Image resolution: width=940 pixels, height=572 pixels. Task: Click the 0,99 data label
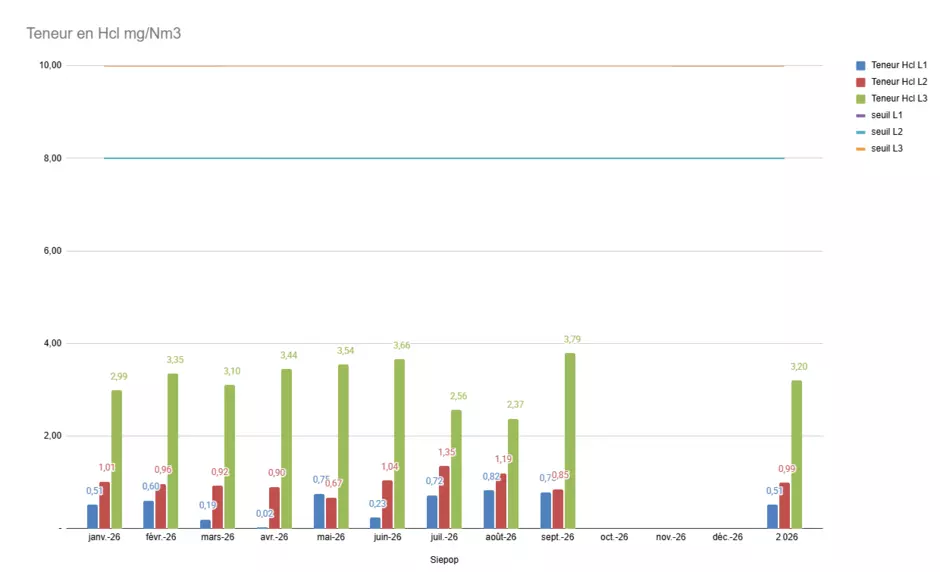coord(787,469)
